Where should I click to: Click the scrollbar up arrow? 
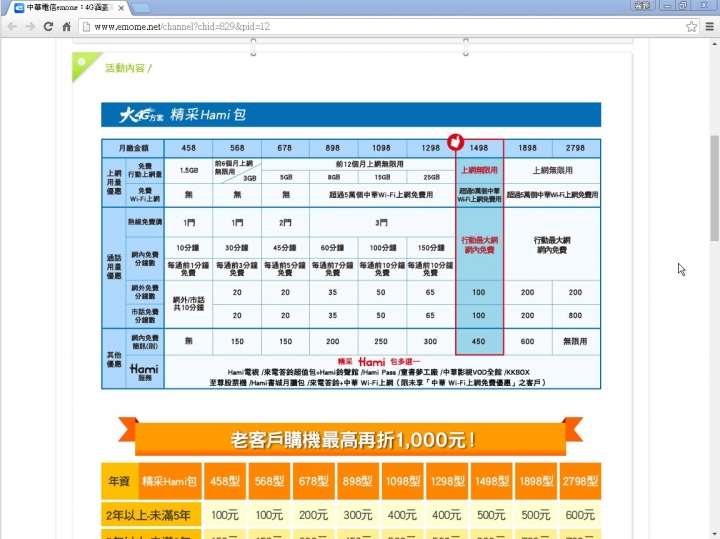714,44
